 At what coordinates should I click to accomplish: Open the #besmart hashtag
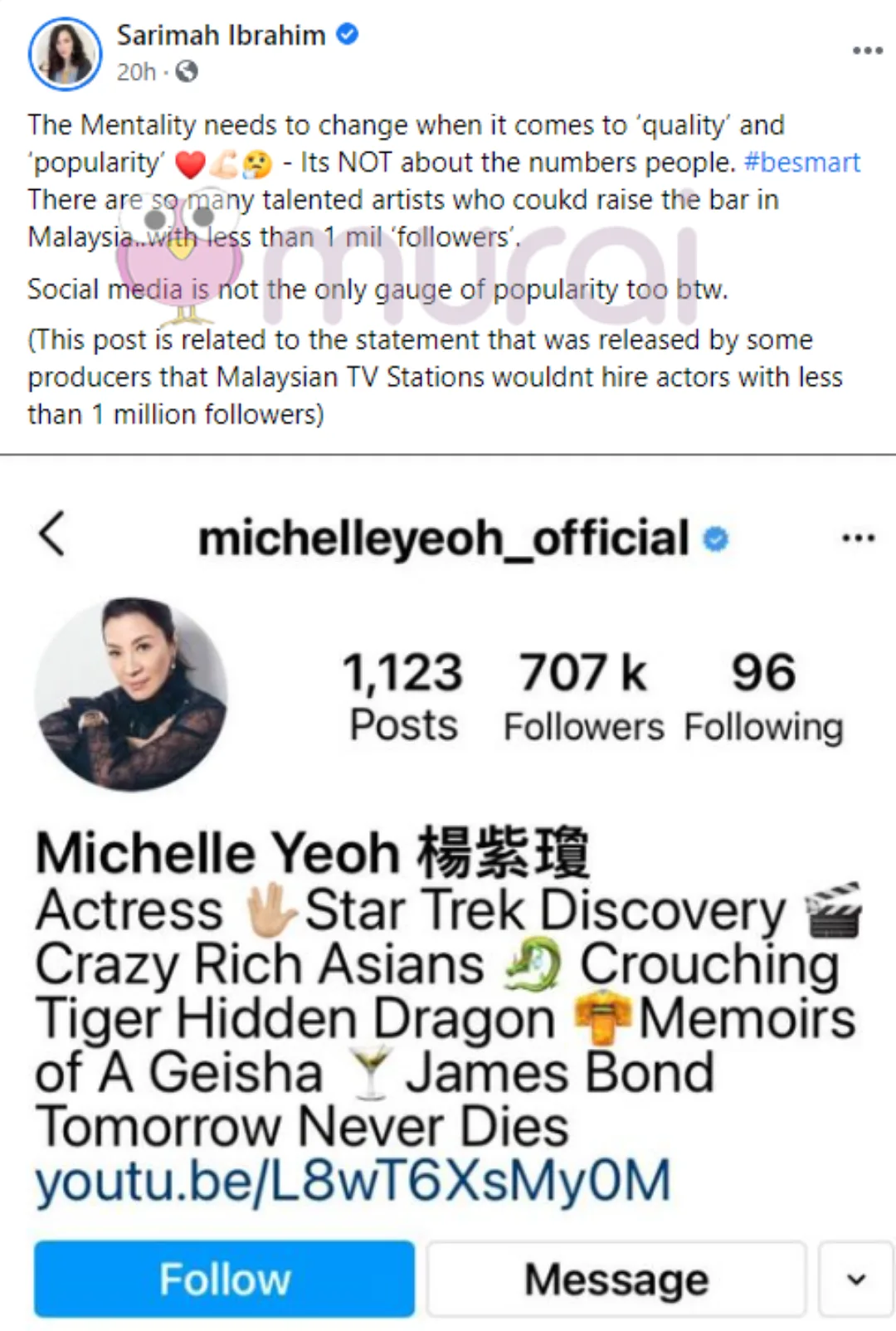click(802, 162)
